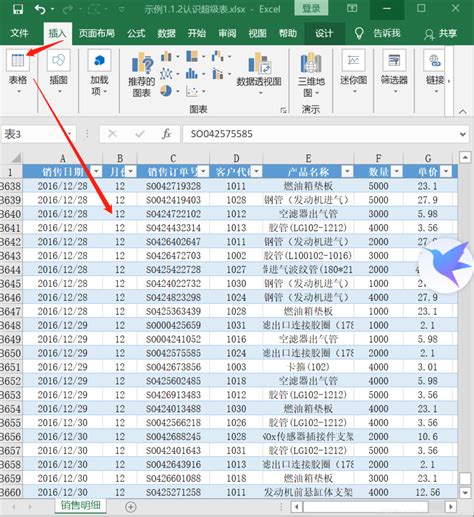Open filter dropdown on 销售日期 column header
This screenshot has height=517, width=474.
pos(96,172)
